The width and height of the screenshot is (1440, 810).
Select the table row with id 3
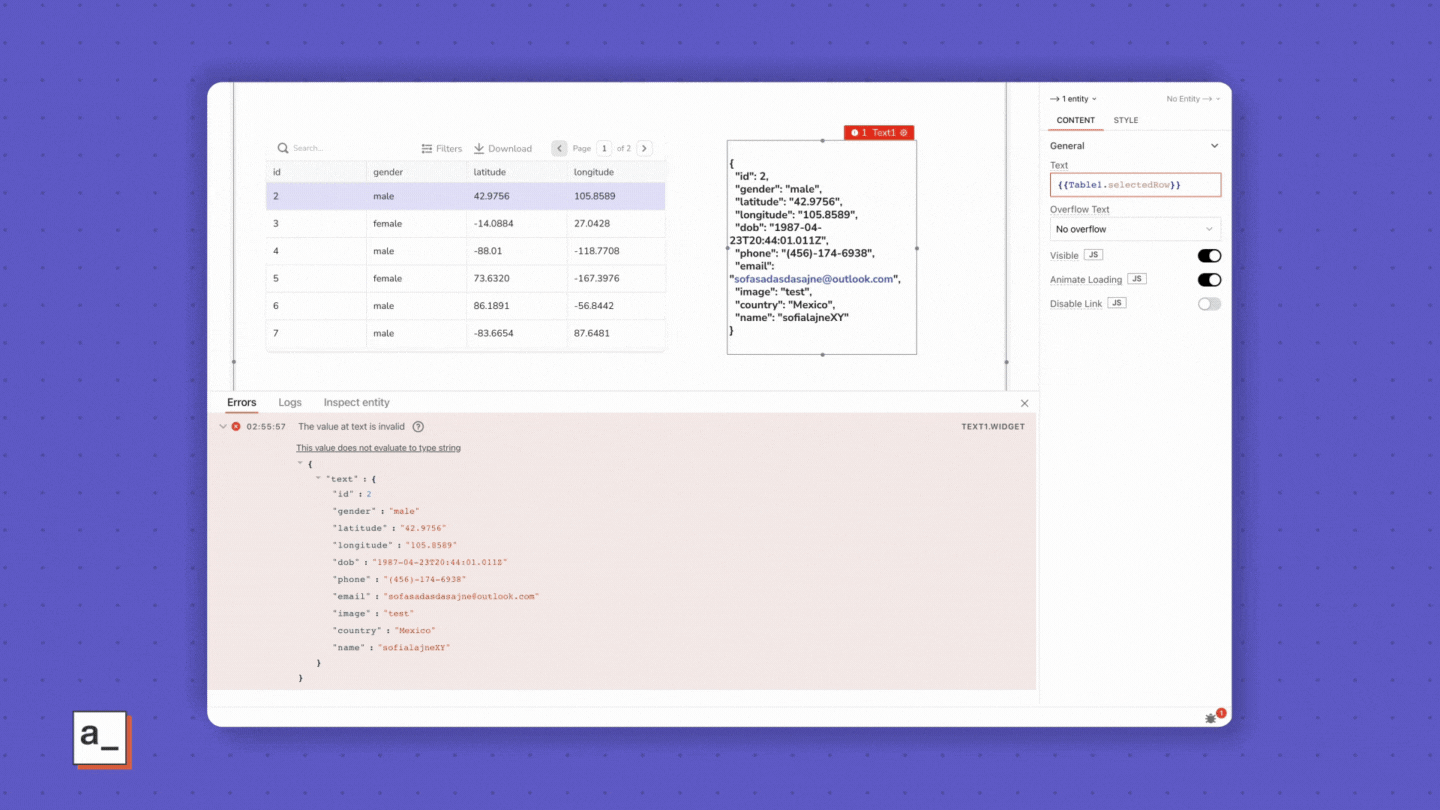465,224
